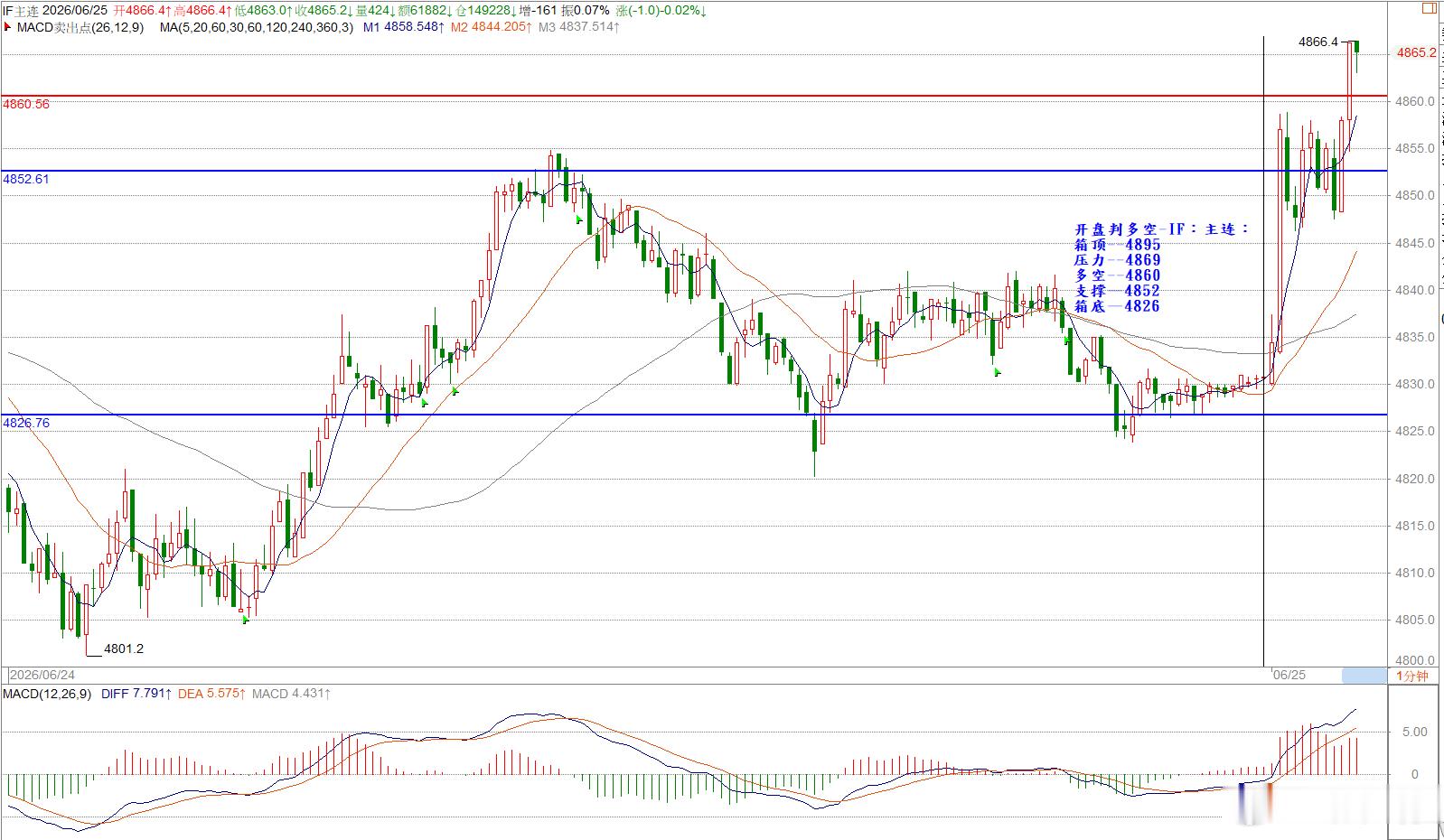Select the MACD(12,26,9) sub-chart label

47,694
